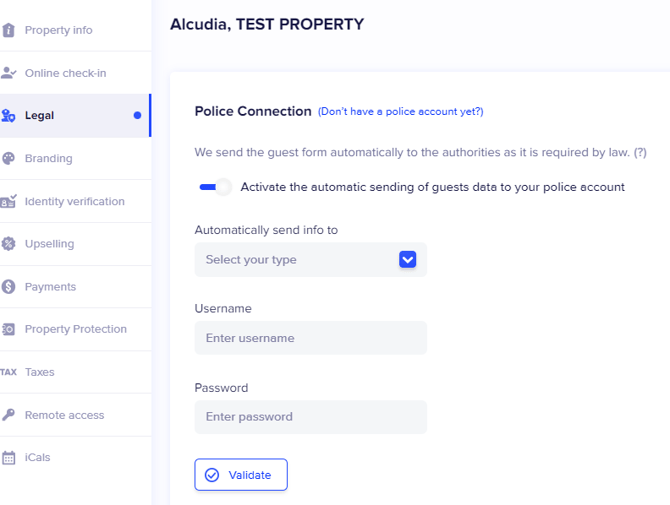The width and height of the screenshot is (670, 505).
Task: Click the Branding palette icon
Action: [x=9, y=158]
